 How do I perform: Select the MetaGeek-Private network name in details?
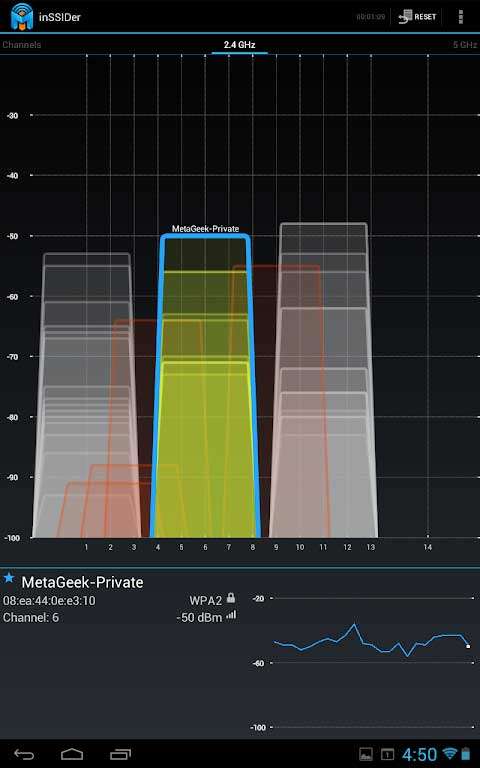[x=82, y=582]
